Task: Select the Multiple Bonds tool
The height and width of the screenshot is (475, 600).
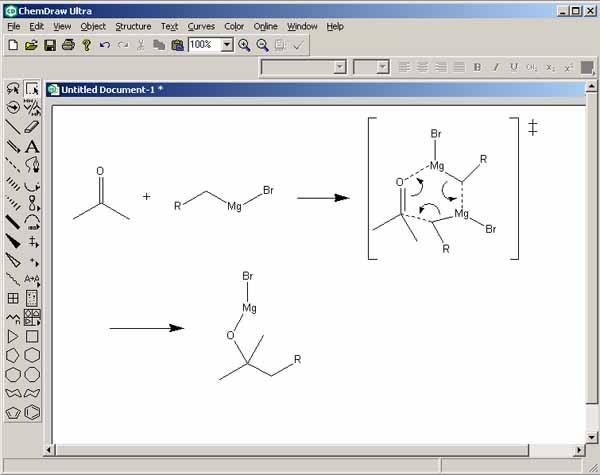Action: [x=13, y=146]
